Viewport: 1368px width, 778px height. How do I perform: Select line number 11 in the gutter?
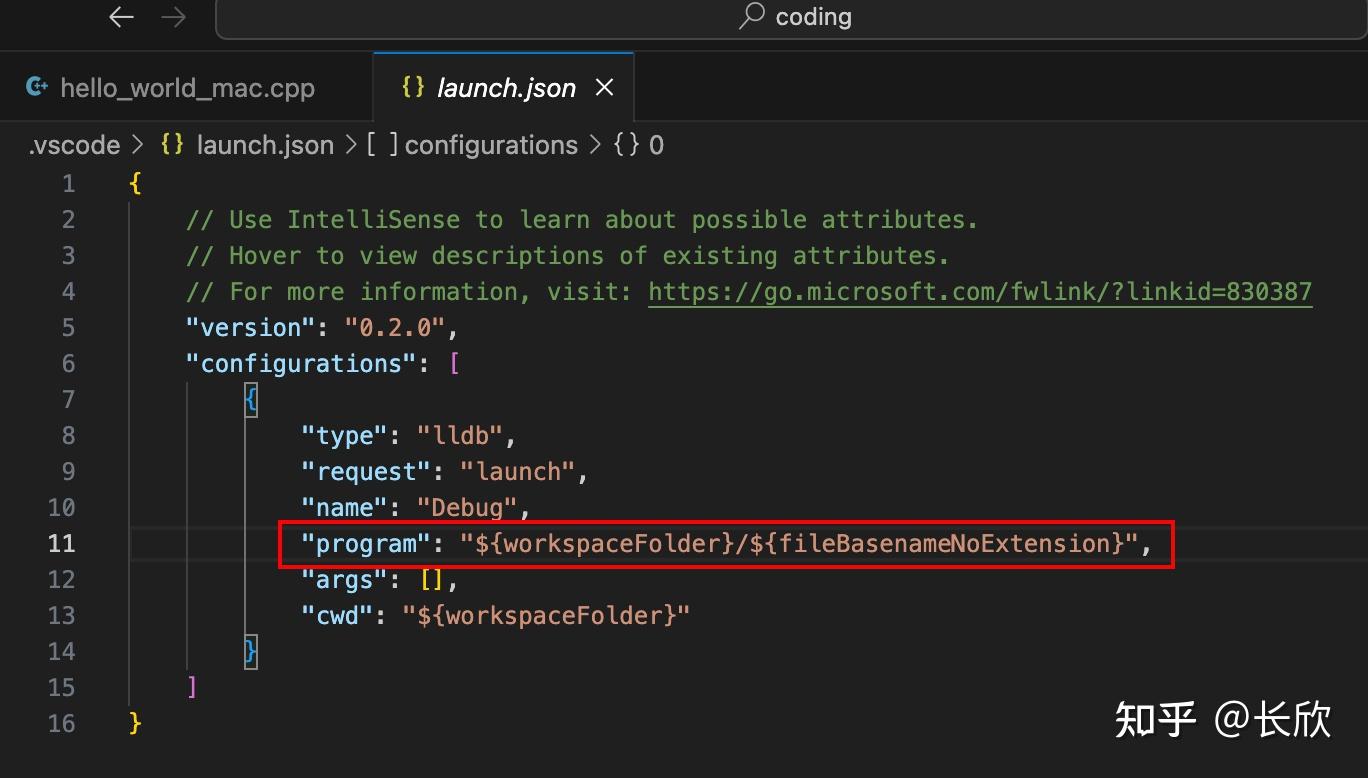pos(61,543)
